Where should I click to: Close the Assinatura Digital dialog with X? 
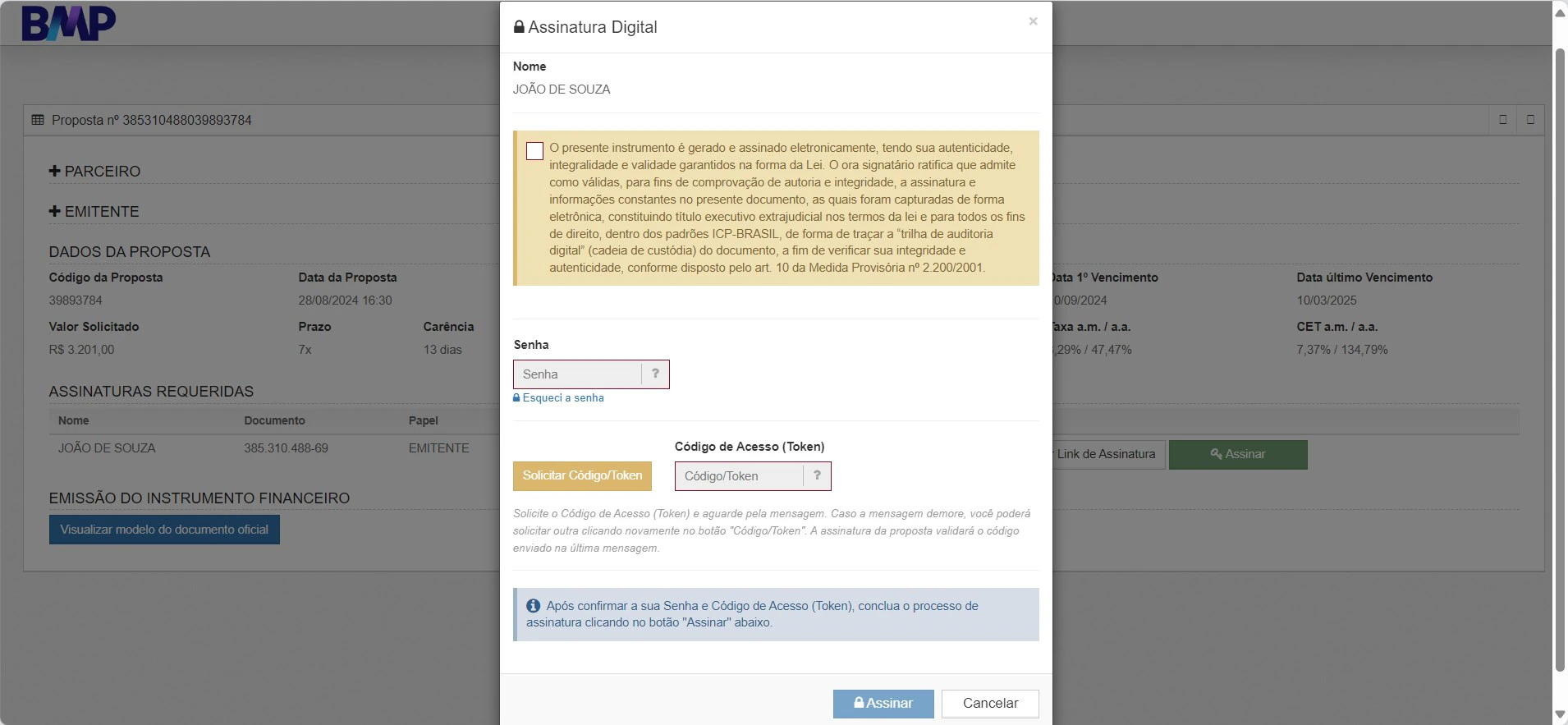click(x=1033, y=21)
